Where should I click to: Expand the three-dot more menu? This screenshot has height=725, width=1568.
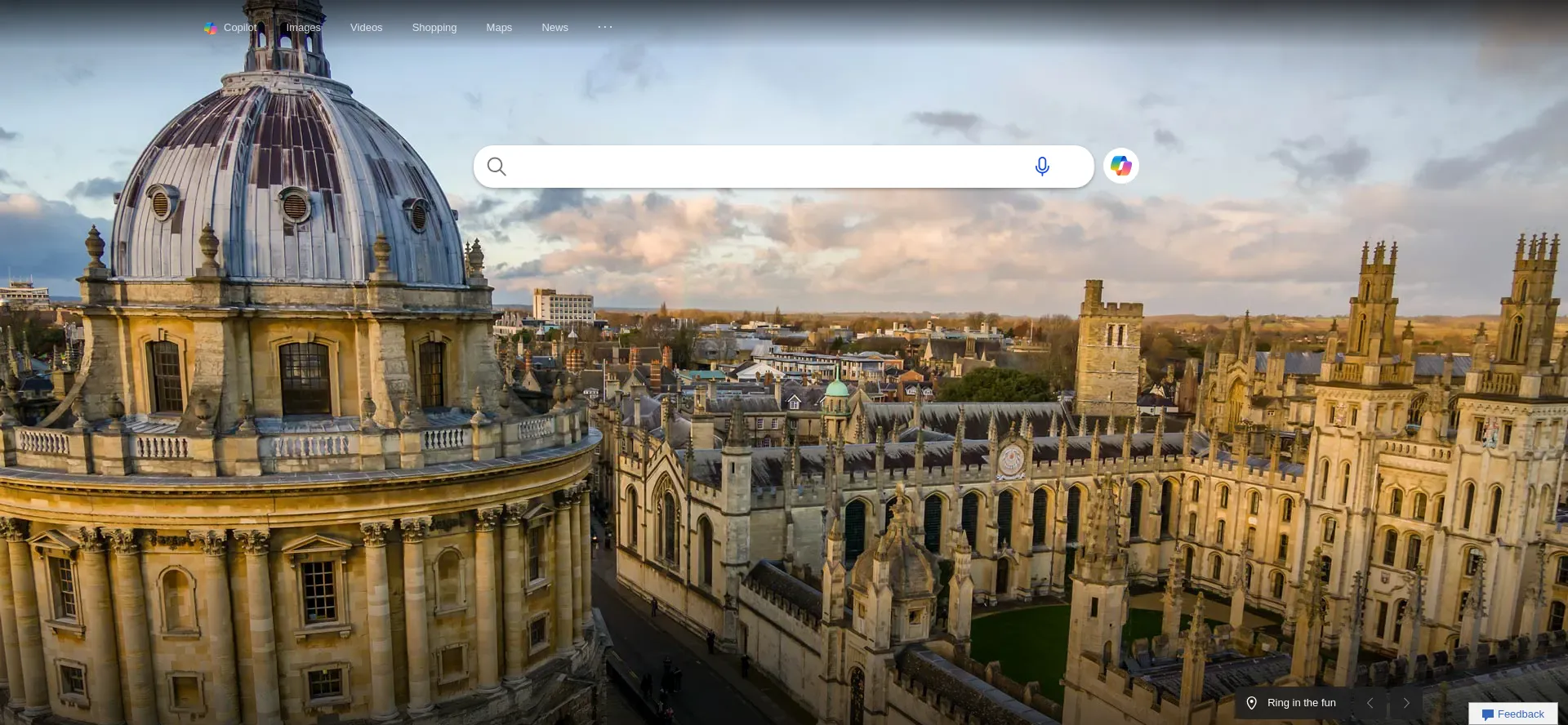point(605,27)
